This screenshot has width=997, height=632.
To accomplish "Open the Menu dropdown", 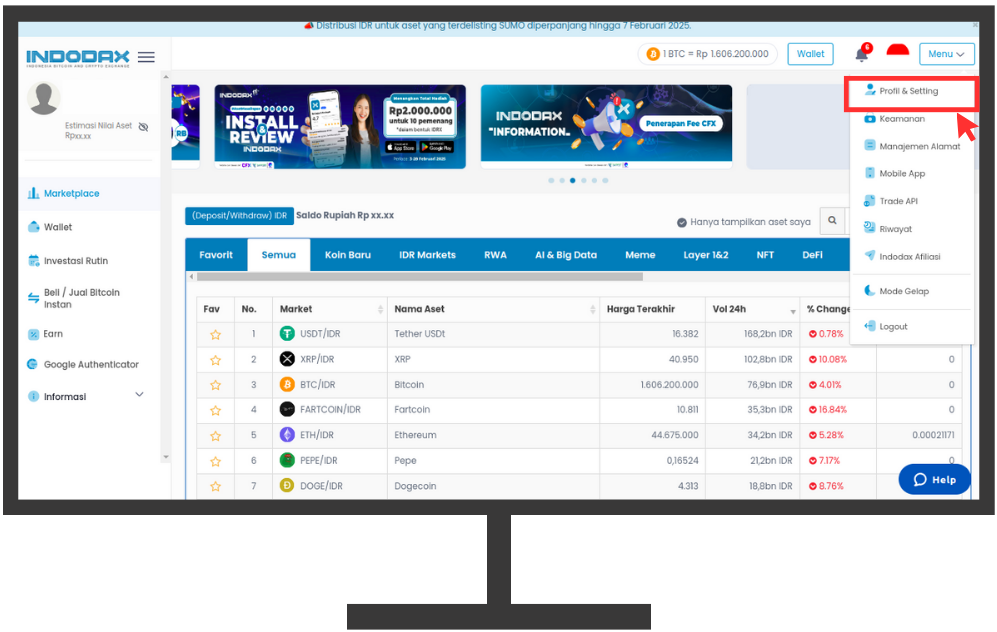I will pos(946,54).
